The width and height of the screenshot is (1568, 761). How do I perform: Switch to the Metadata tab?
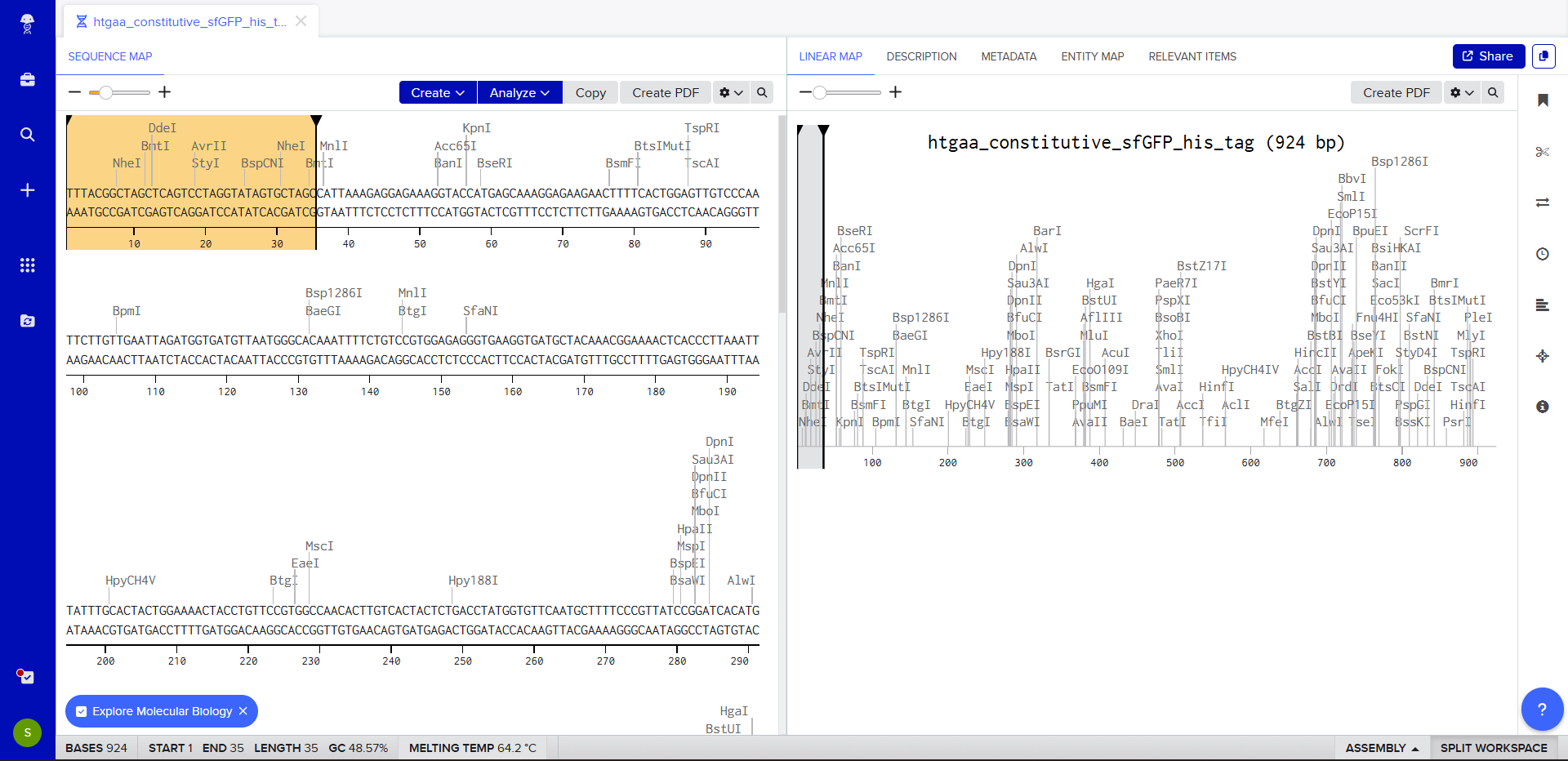tap(1009, 56)
